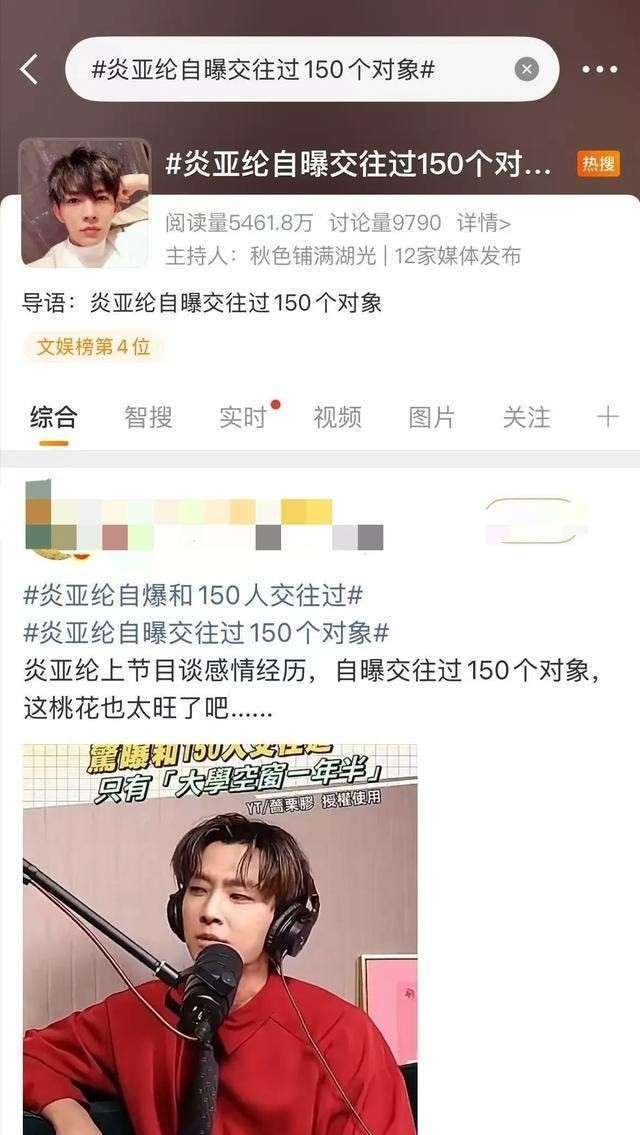640x1135 pixels.
Task: Open the three-dots more options menu
Action: tap(599, 70)
